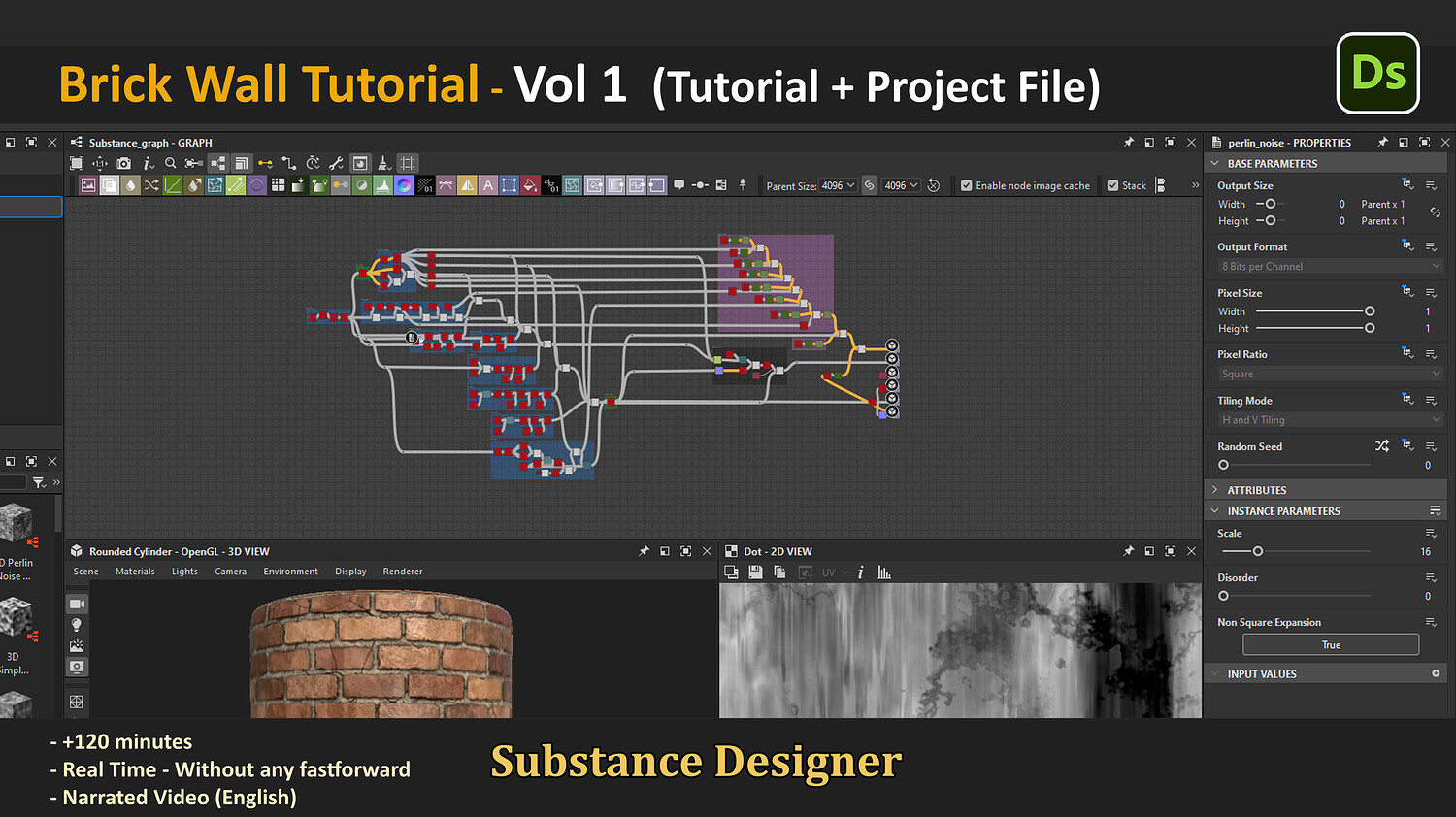Open the 2D view info icon

(x=861, y=572)
